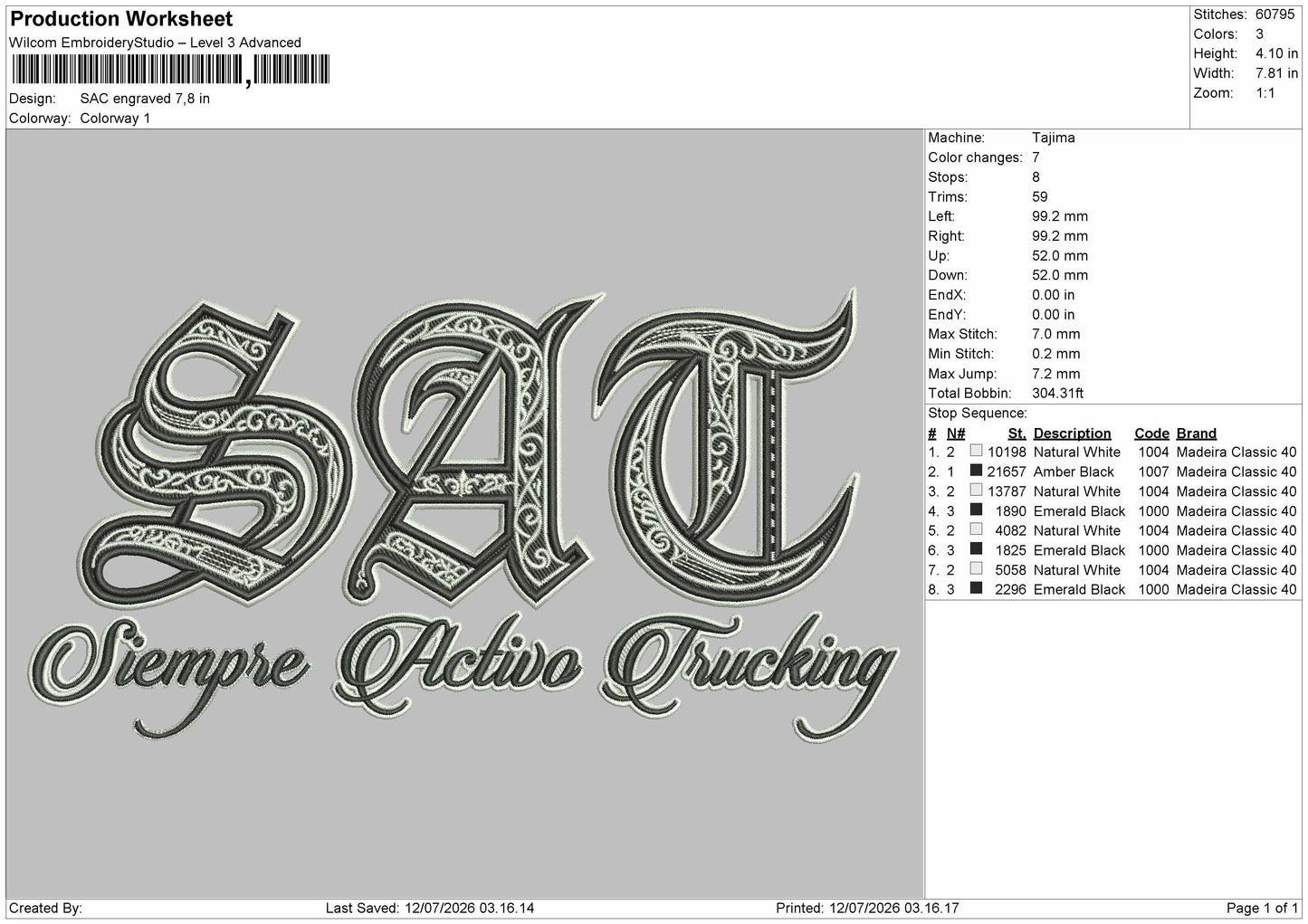
Task: Click stitch count 1890 in stop row 4
Action: pyautogui.click(x=1012, y=511)
